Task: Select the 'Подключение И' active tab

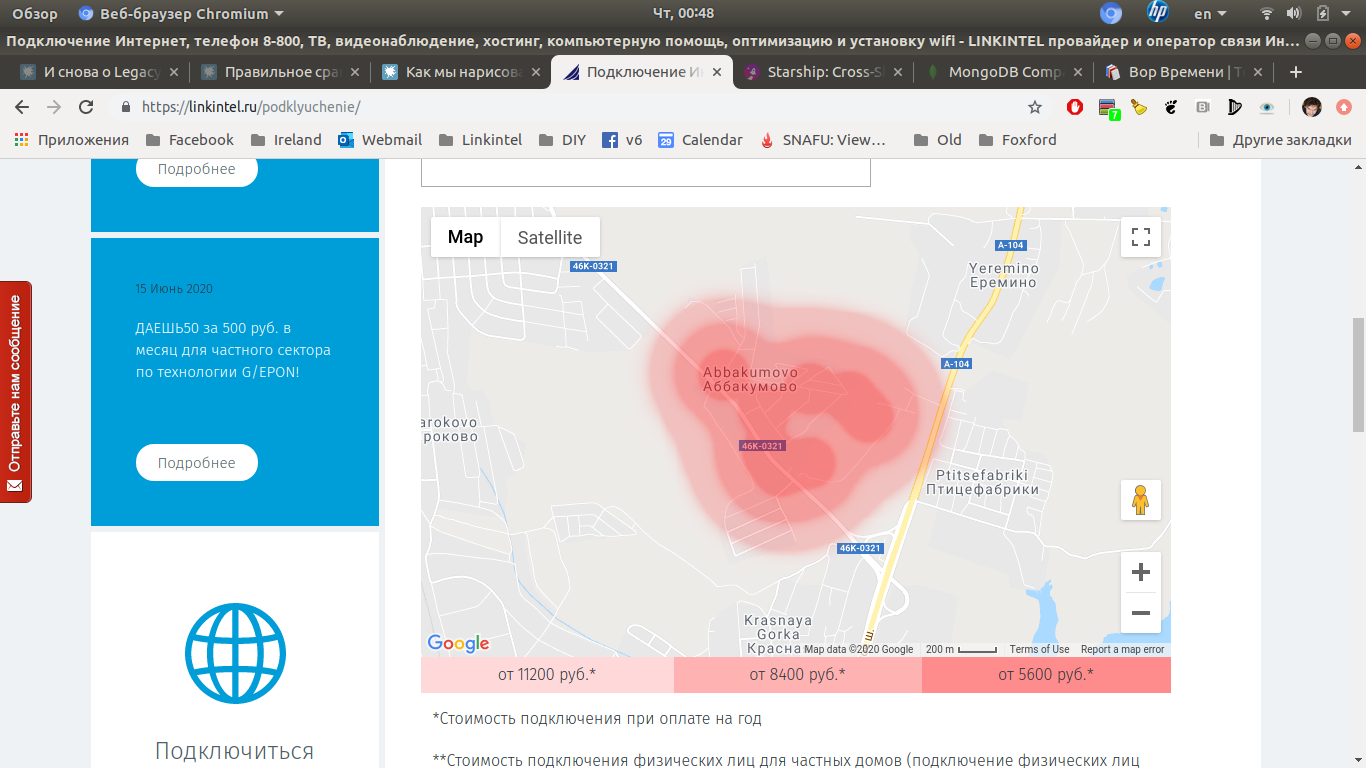Action: [x=642, y=72]
